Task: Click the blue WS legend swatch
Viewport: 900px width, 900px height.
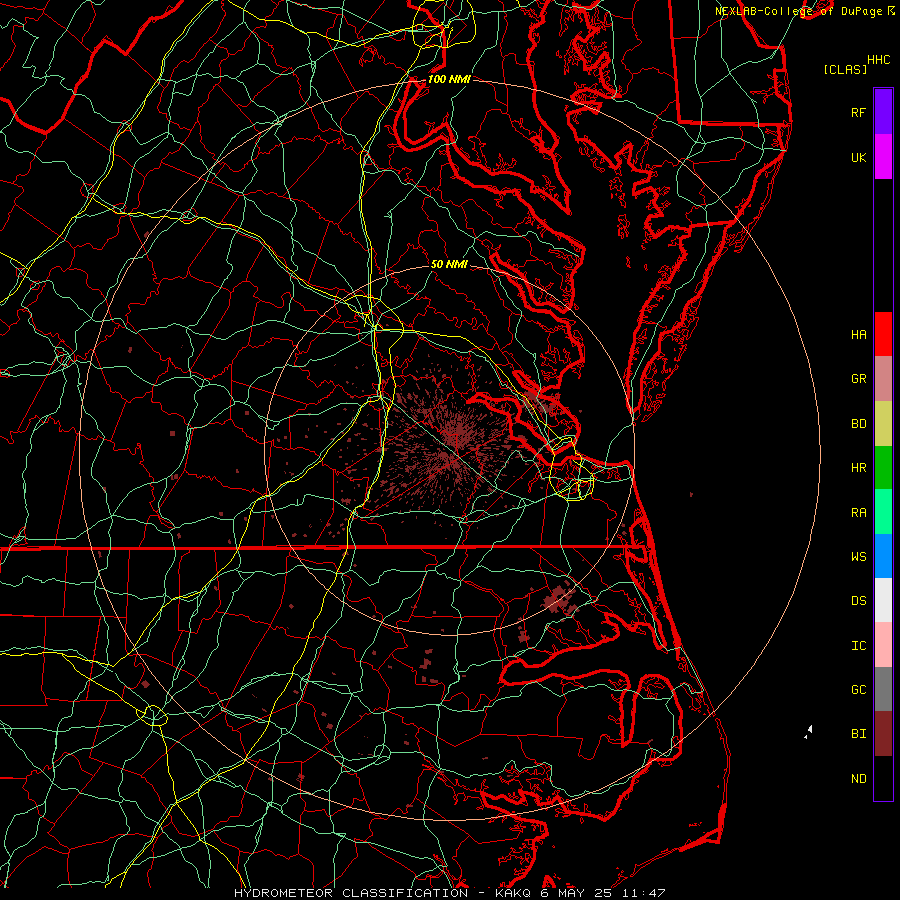Action: (x=883, y=556)
